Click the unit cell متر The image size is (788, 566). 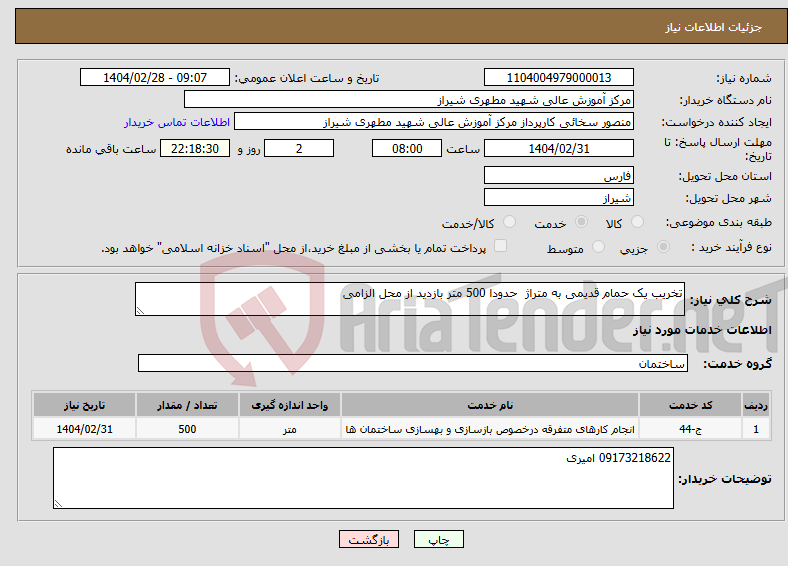(289, 429)
